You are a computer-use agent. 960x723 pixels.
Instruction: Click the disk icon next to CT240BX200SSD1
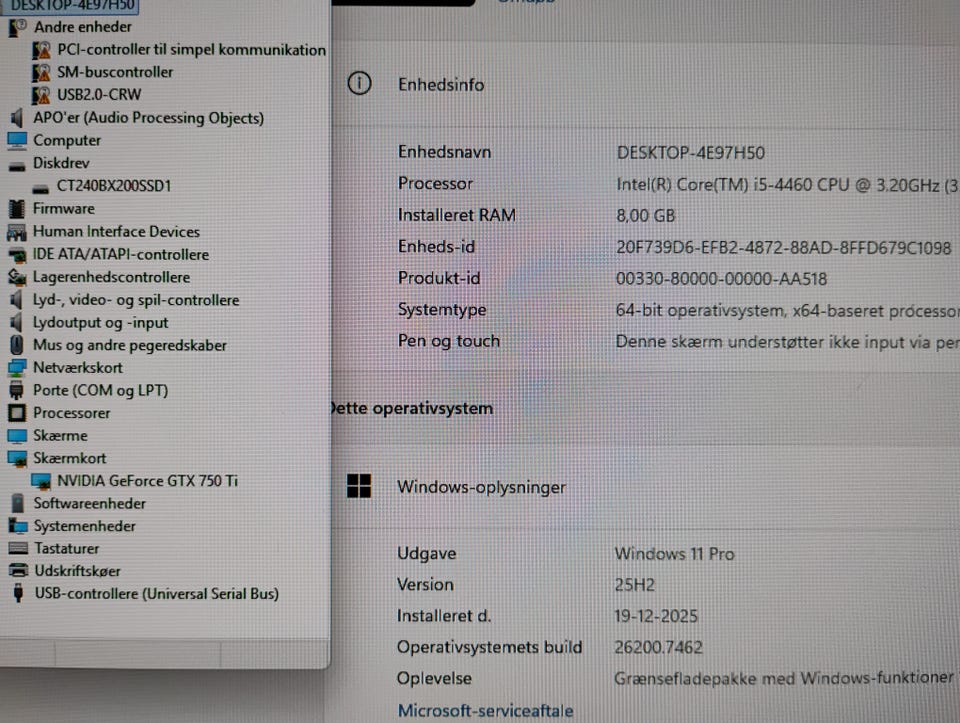(x=40, y=188)
